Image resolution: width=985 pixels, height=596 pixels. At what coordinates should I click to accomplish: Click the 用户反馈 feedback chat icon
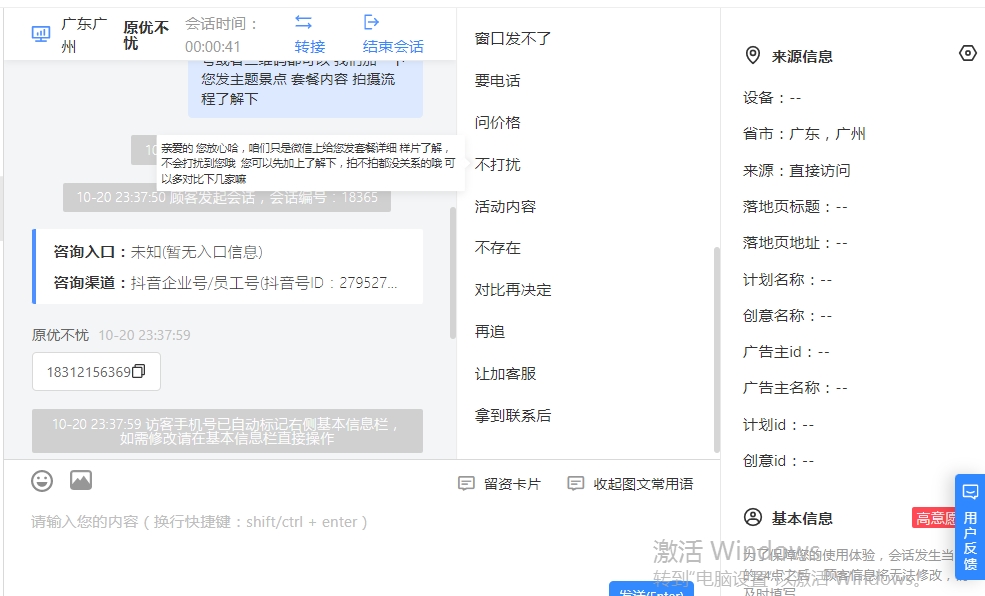(970, 492)
